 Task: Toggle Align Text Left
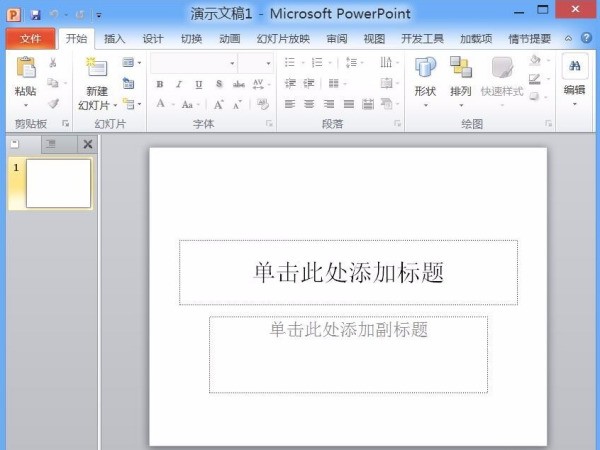[290, 104]
